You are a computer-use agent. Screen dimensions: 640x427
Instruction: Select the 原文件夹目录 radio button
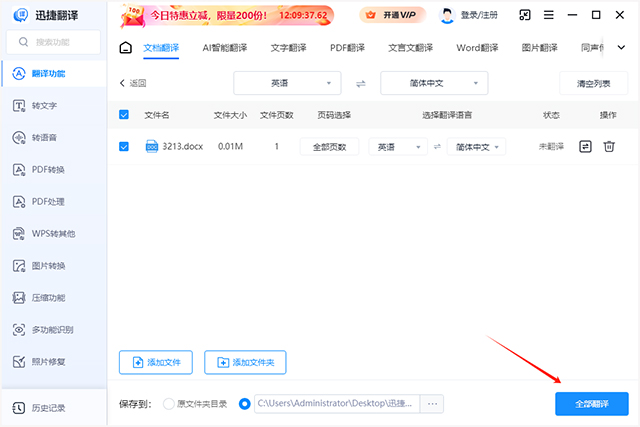coord(169,404)
